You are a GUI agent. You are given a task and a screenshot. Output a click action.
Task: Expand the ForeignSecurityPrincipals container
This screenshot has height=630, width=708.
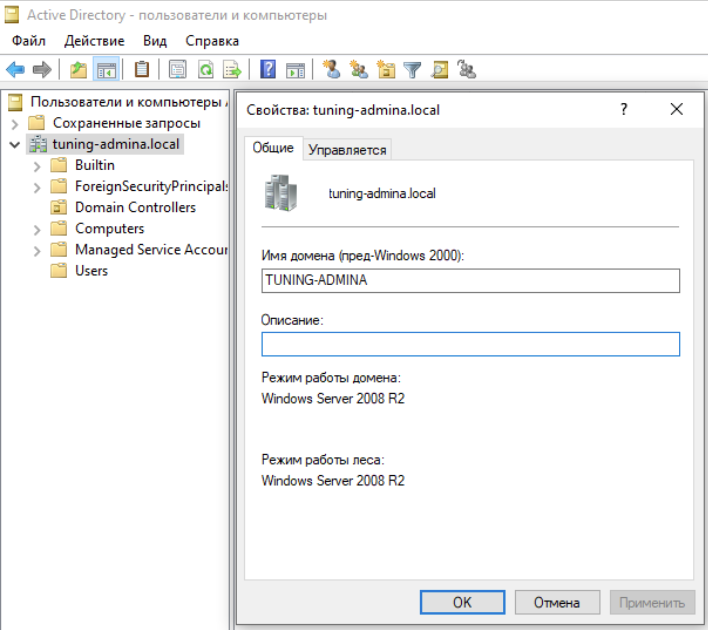[x=37, y=187]
